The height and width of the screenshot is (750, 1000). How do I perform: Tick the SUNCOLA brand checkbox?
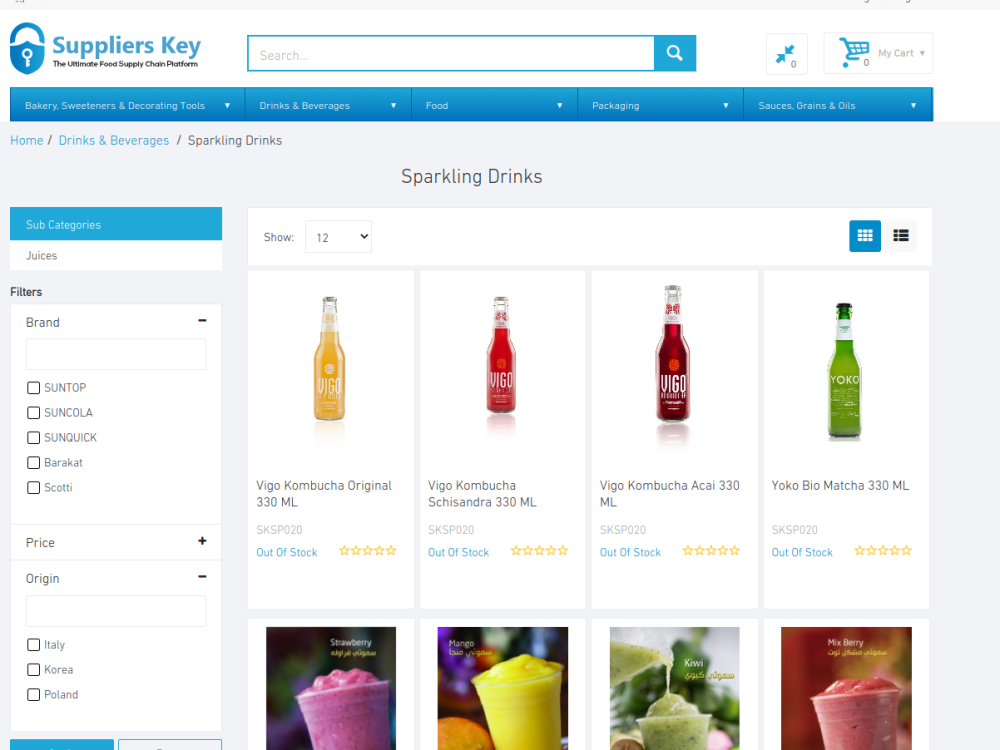(x=34, y=413)
